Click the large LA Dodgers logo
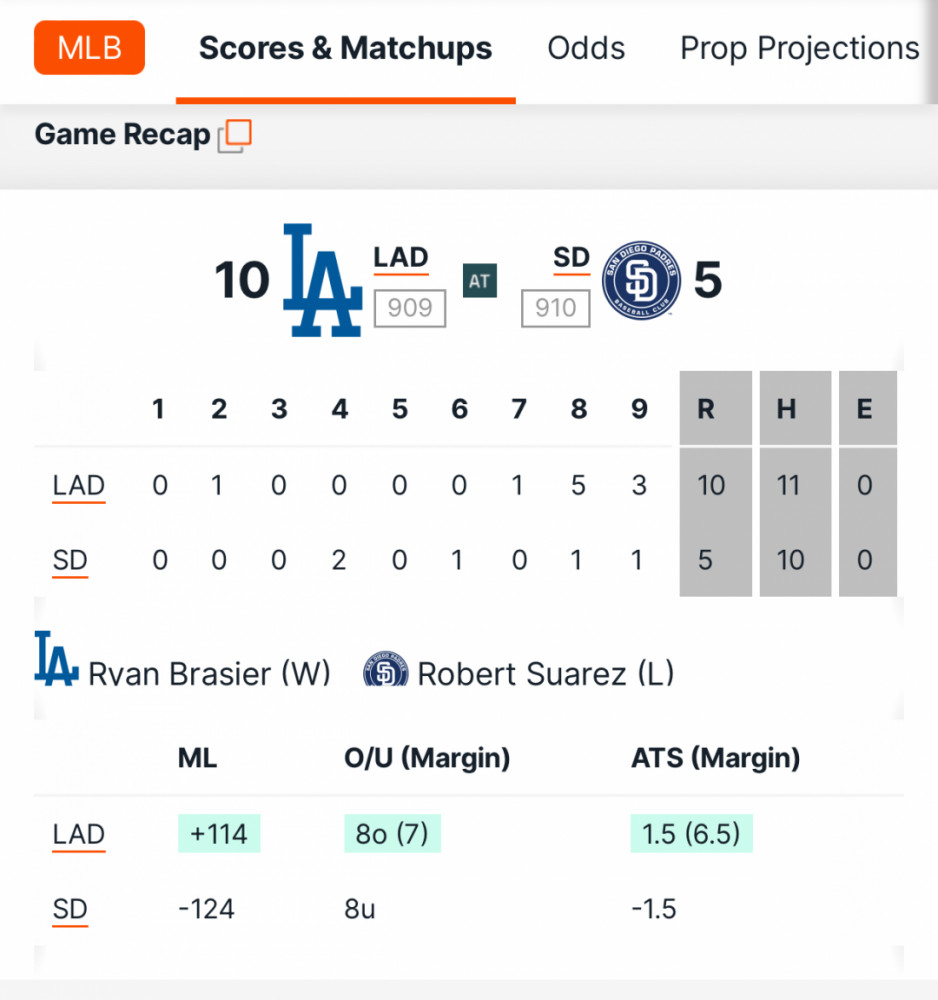Image resolution: width=938 pixels, height=1000 pixels. coord(323,280)
